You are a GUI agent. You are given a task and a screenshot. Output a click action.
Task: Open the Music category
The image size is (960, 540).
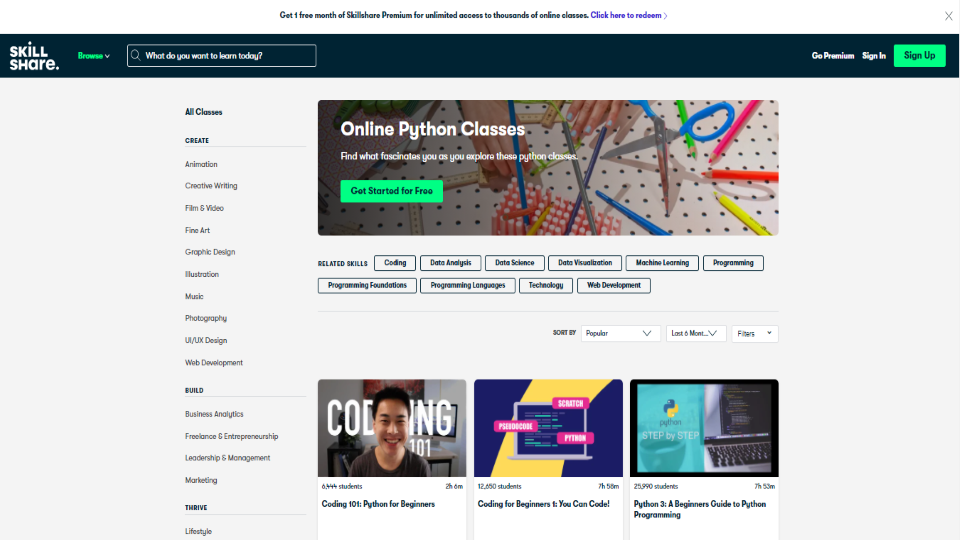[194, 296]
